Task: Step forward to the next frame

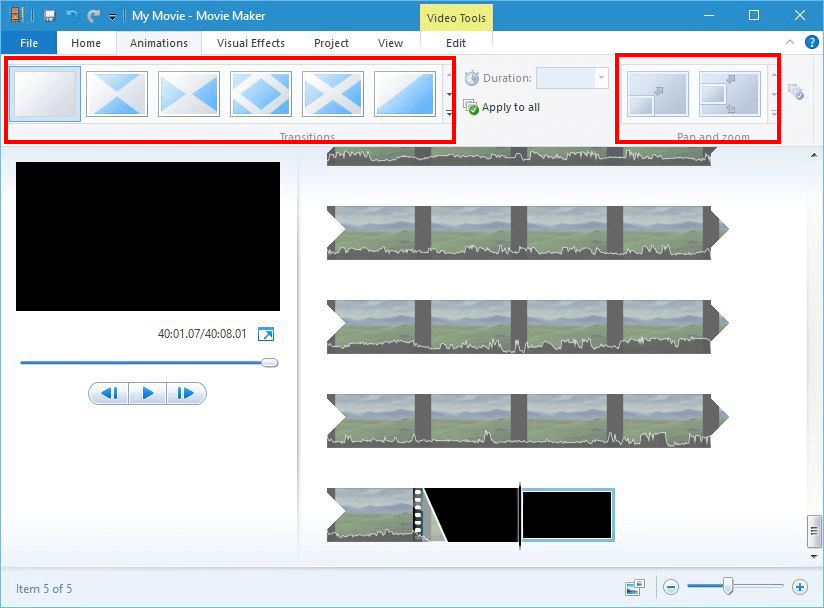Action: (x=186, y=393)
